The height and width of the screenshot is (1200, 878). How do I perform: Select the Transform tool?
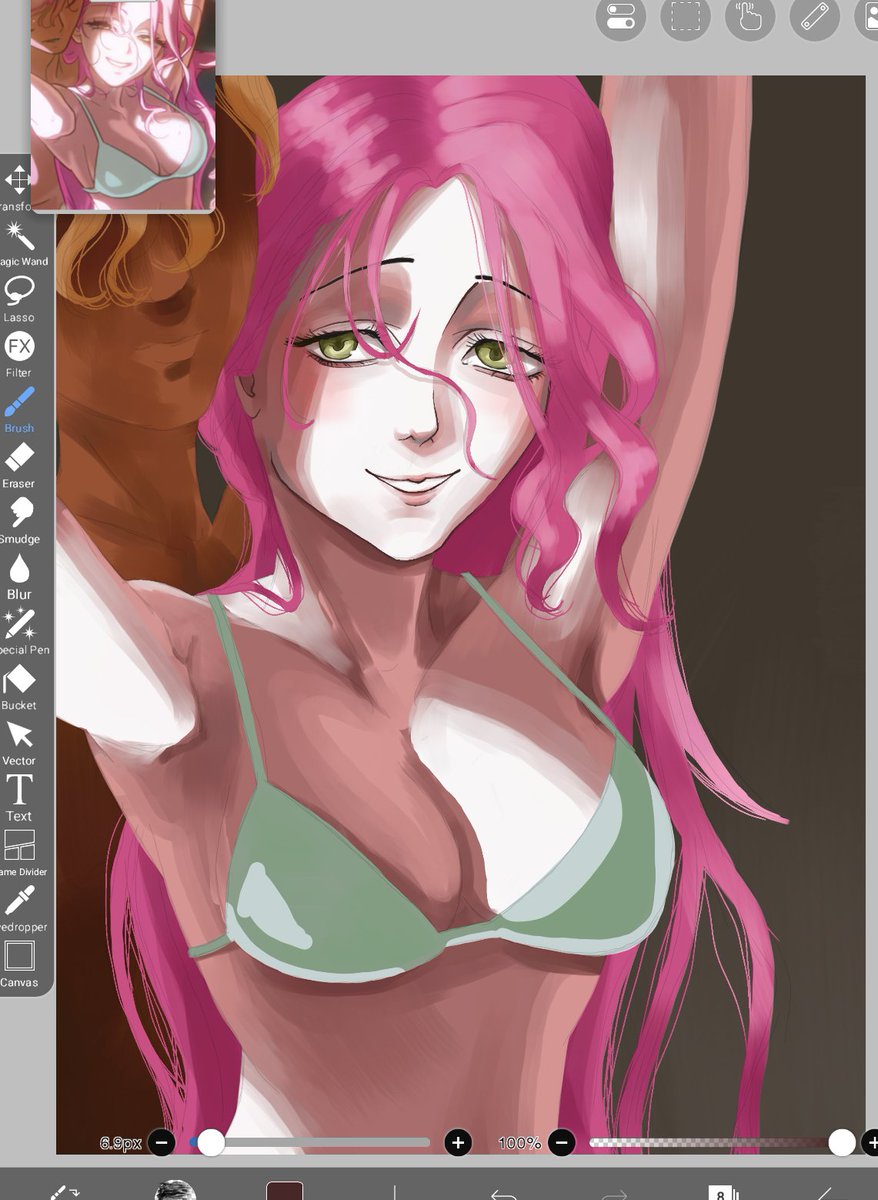(x=17, y=188)
